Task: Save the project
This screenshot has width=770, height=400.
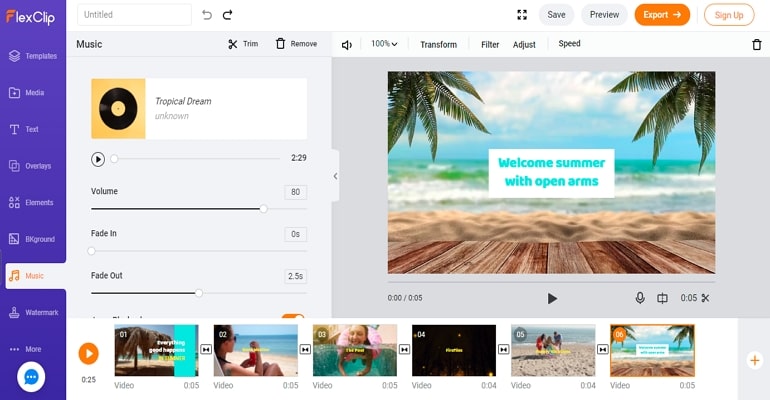Action: [556, 15]
